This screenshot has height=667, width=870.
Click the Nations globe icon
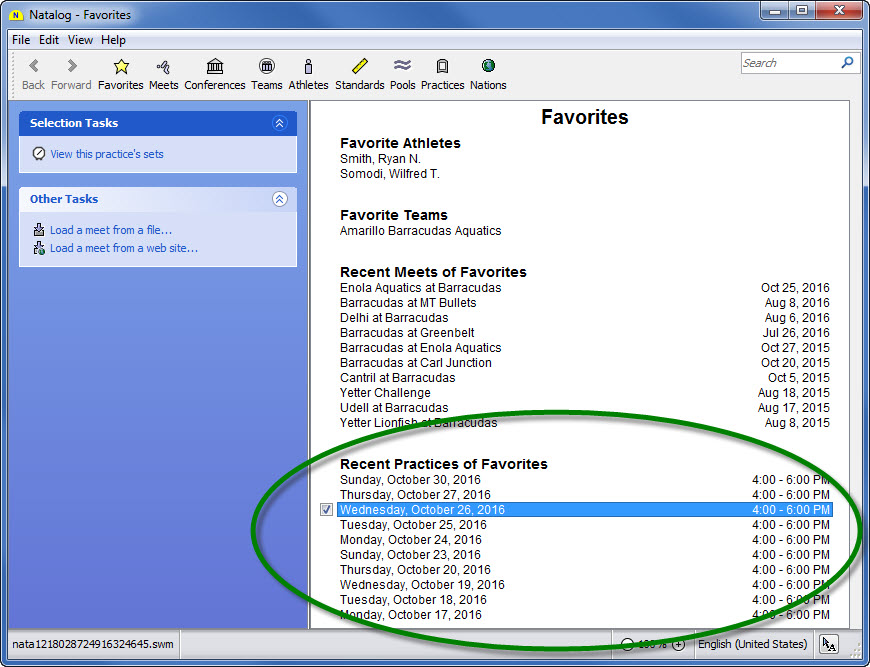(488, 67)
